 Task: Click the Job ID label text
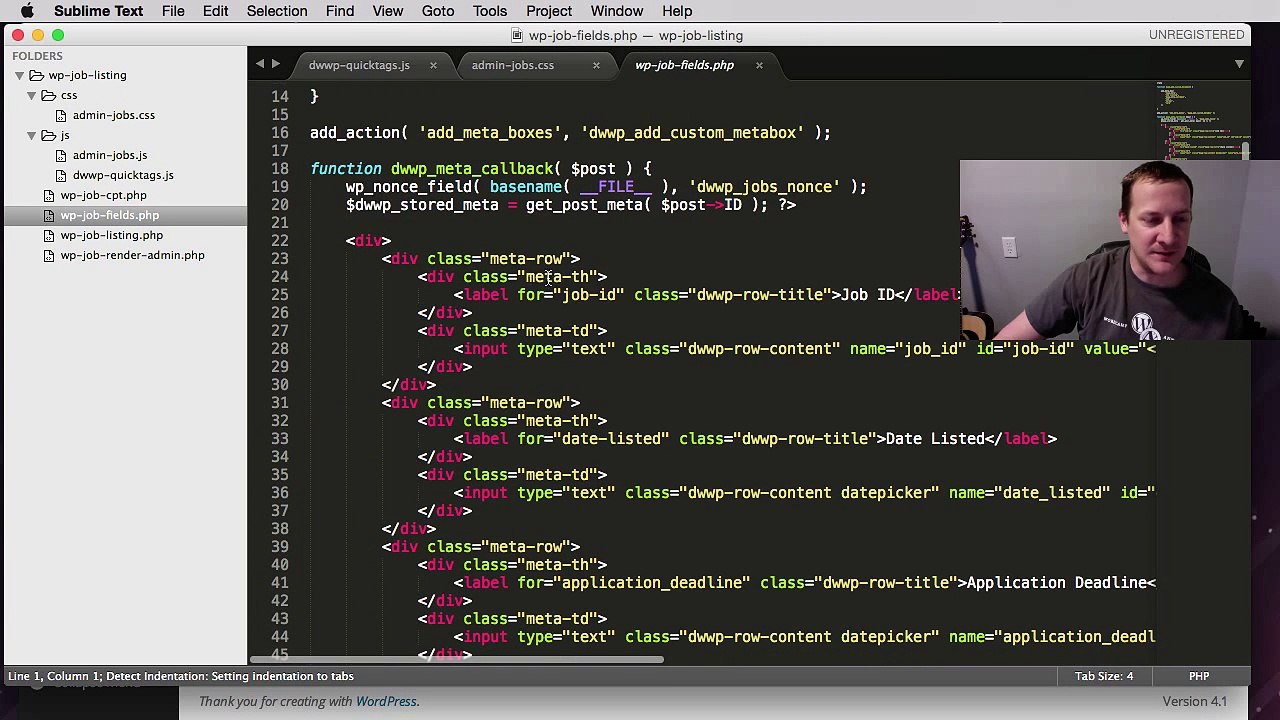click(868, 295)
